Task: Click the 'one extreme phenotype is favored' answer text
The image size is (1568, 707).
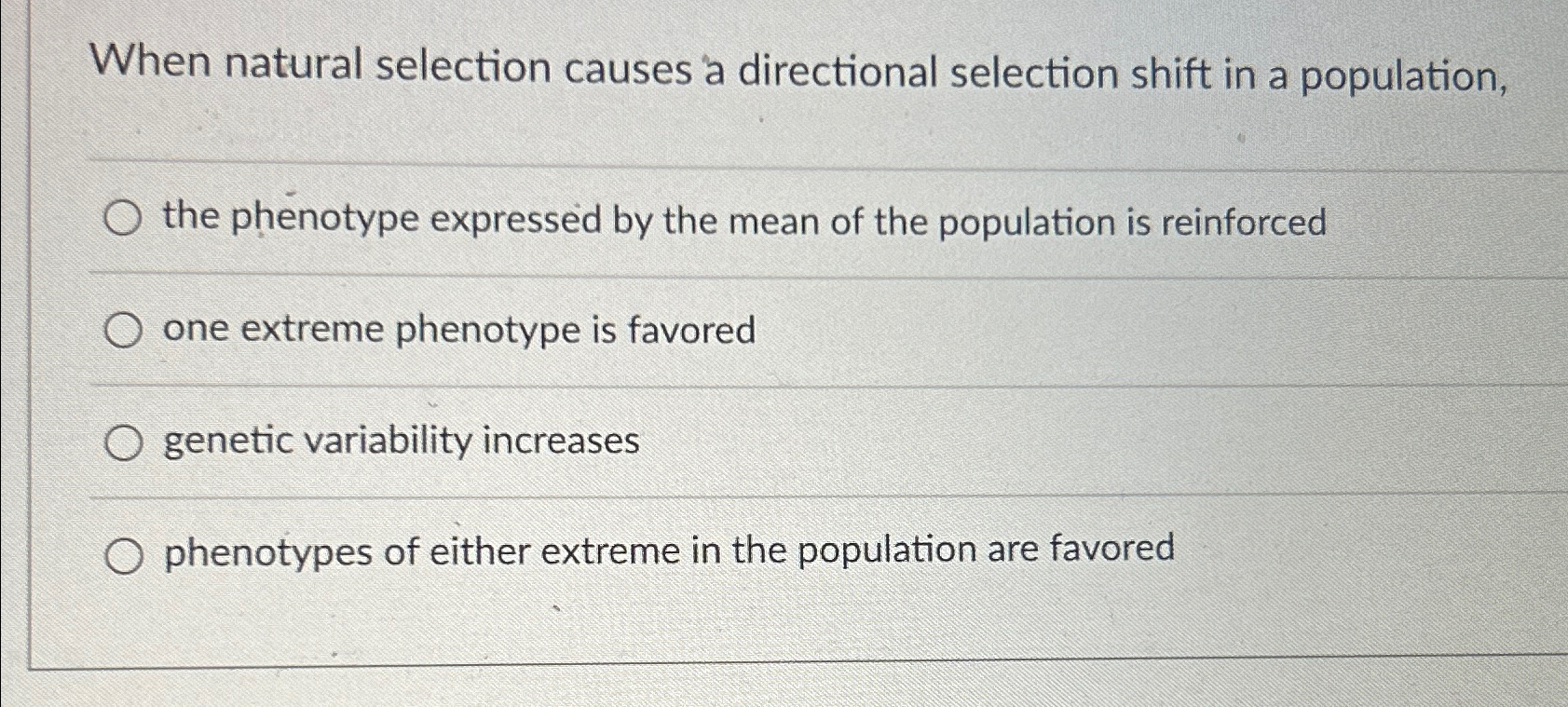Action: point(458,328)
